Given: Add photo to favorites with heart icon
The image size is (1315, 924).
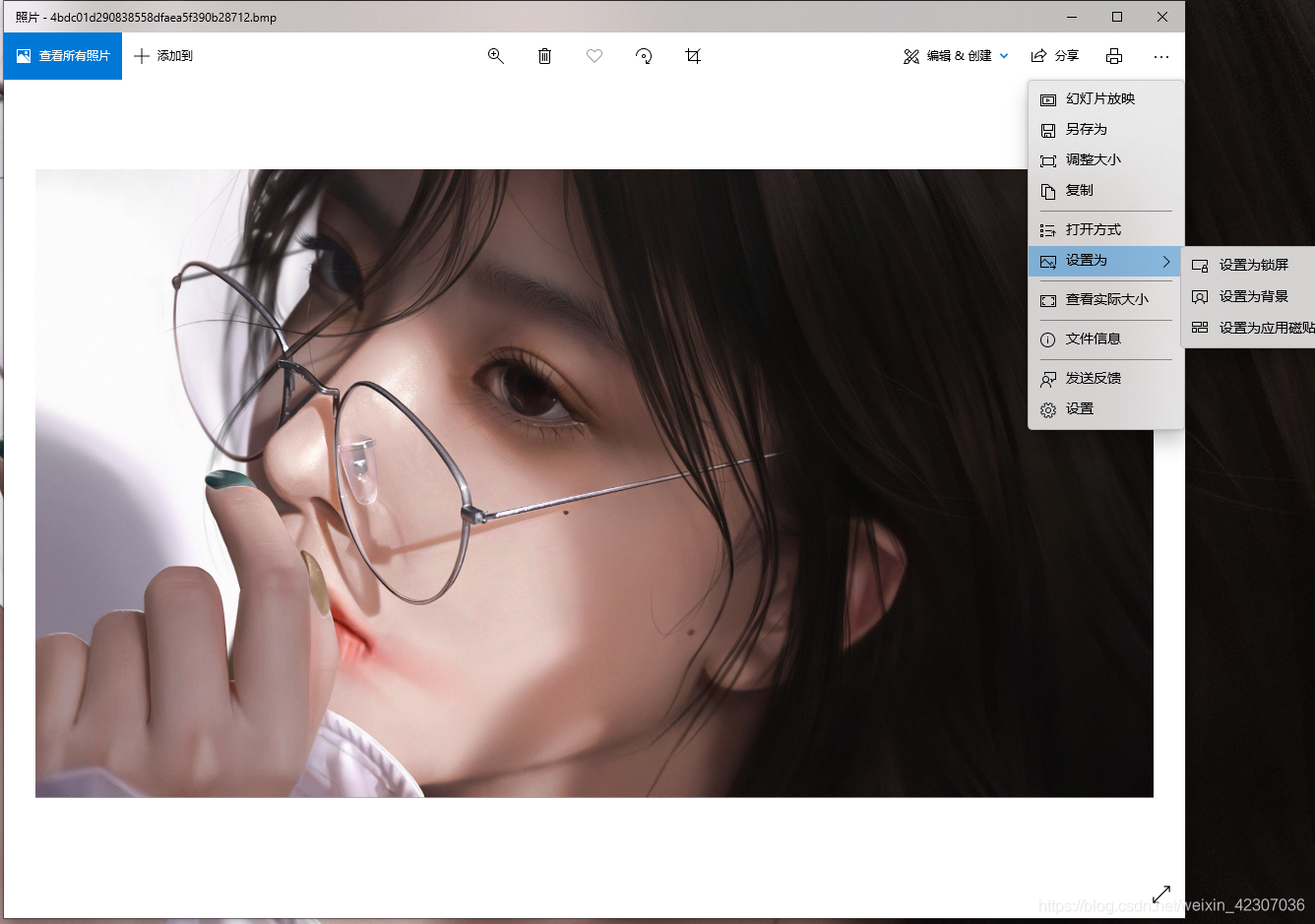Looking at the screenshot, I should [595, 56].
